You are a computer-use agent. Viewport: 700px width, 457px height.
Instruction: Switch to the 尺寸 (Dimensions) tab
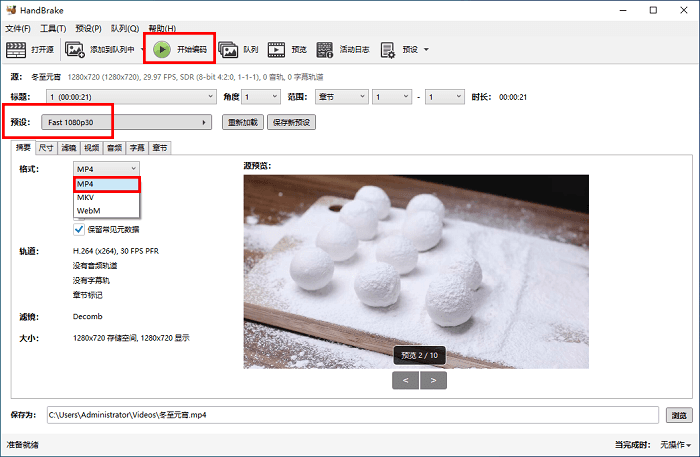pos(46,148)
